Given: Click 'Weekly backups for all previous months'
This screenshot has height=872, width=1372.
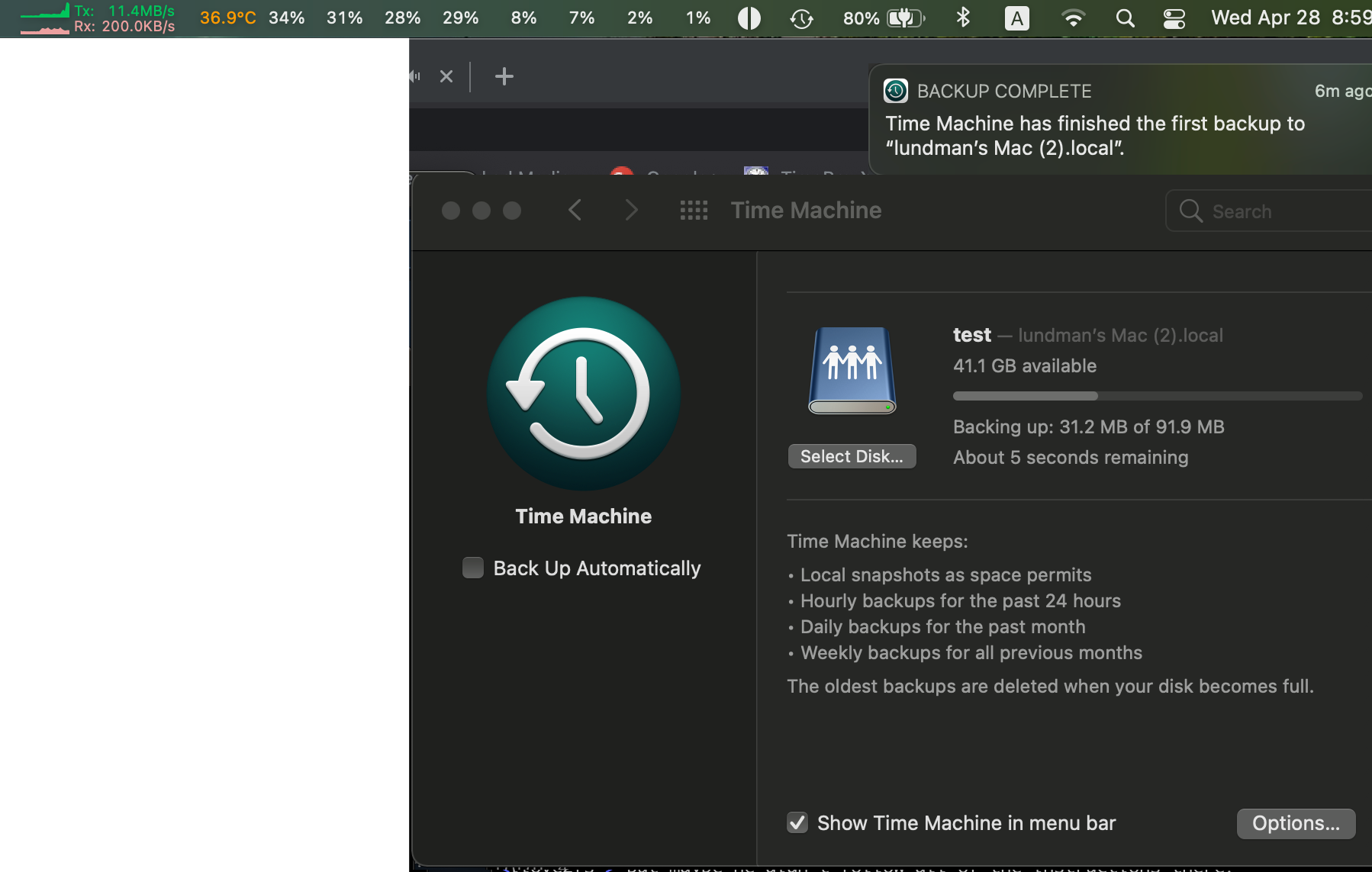Looking at the screenshot, I should pyautogui.click(x=971, y=652).
